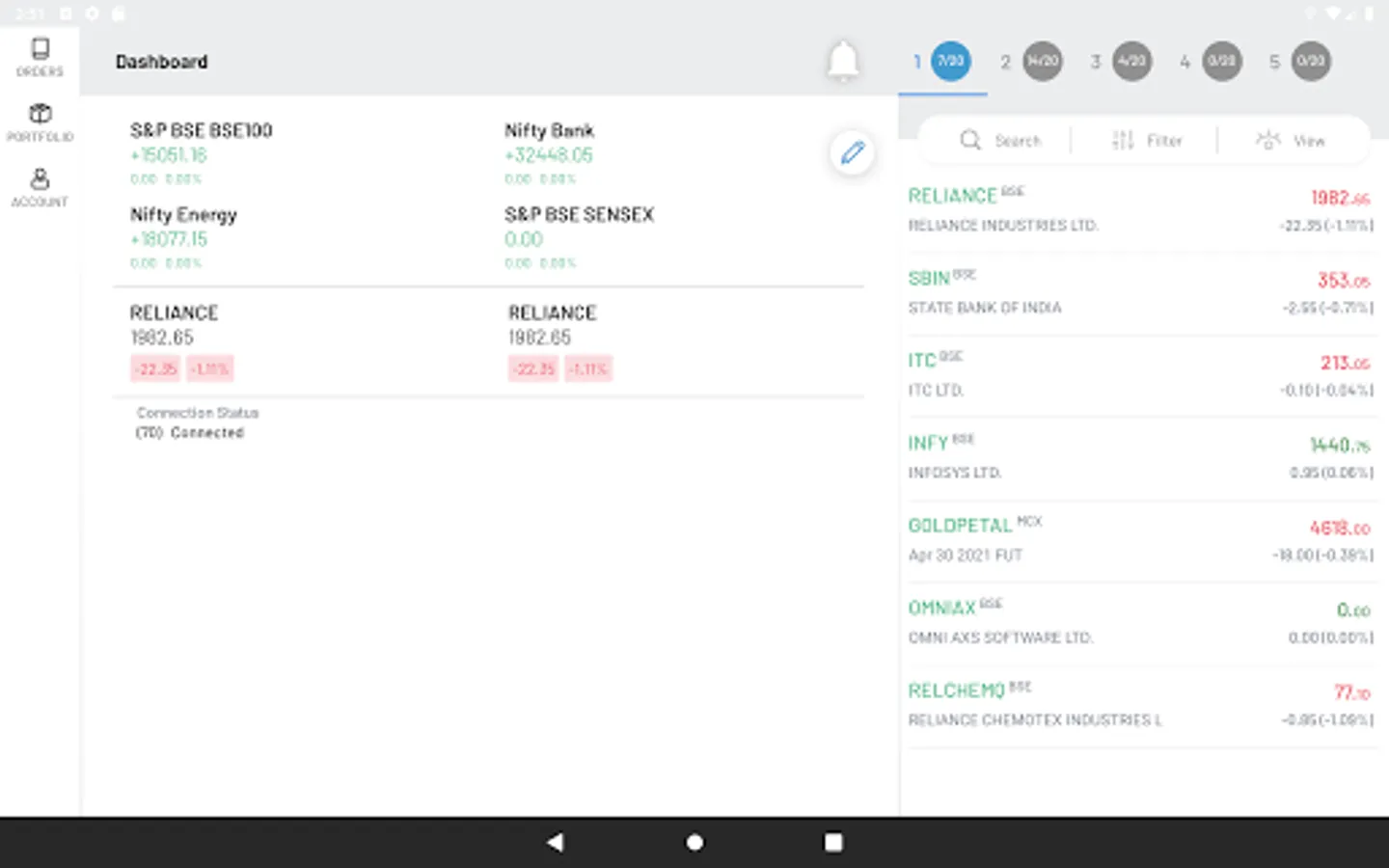Viewport: 1389px width, 868px height.
Task: Tap the Android home button
Action: click(x=694, y=842)
